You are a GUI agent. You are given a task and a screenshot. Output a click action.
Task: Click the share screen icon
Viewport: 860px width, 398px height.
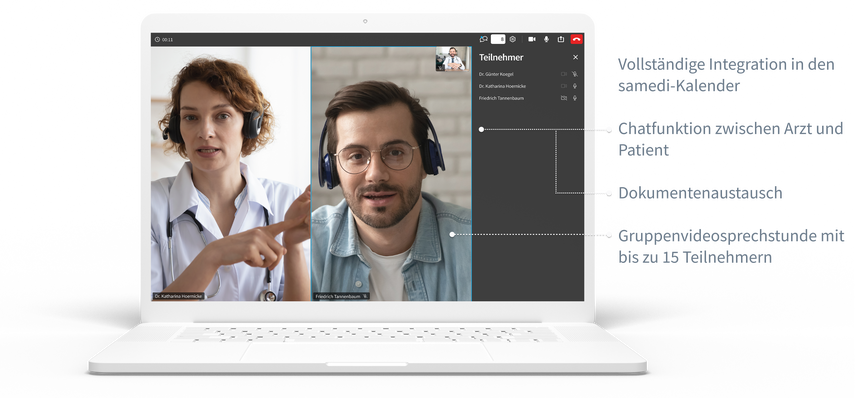(x=561, y=39)
